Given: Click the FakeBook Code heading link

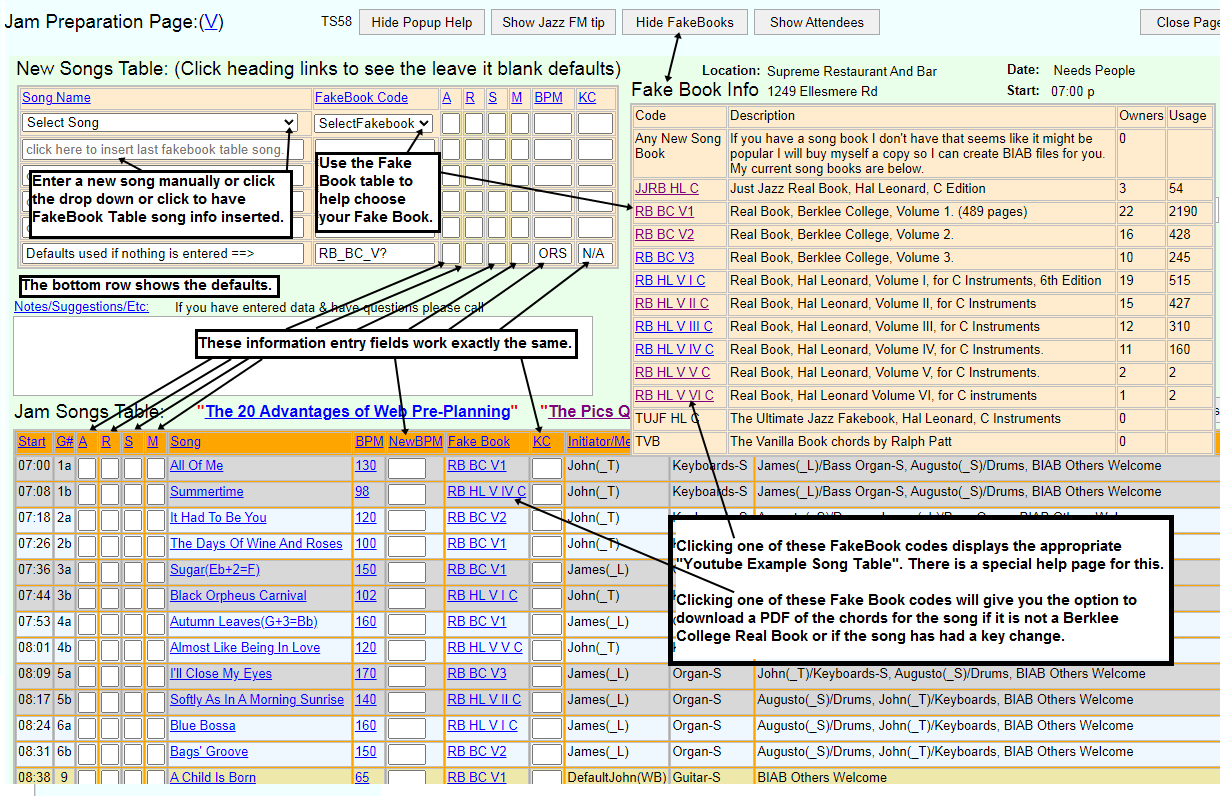Looking at the screenshot, I should point(361,98).
